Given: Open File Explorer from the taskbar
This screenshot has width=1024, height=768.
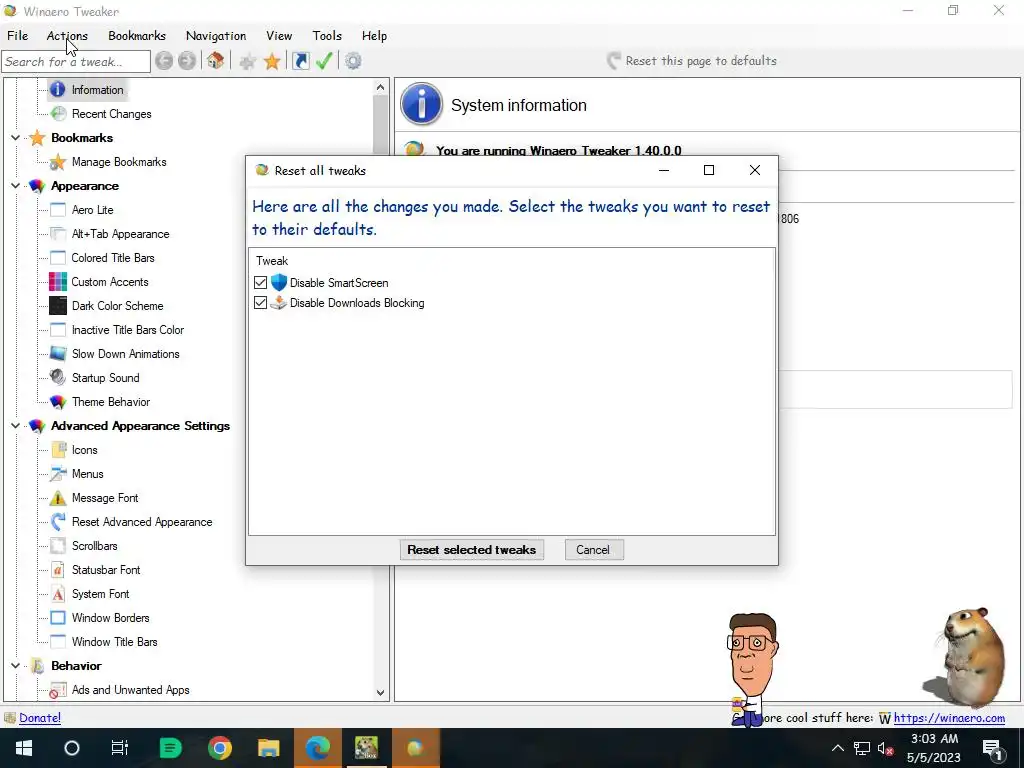Looking at the screenshot, I should tap(268, 748).
